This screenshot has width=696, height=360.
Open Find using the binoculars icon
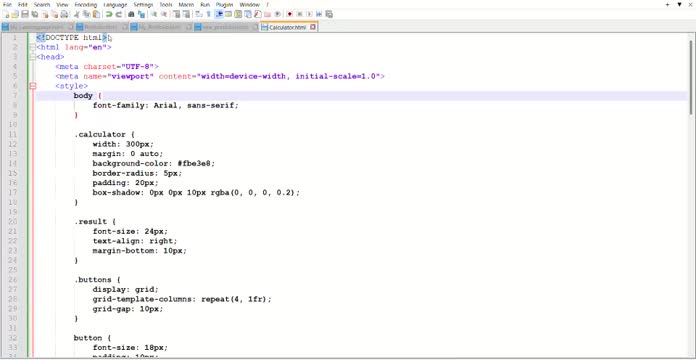pyautogui.click(x=131, y=14)
